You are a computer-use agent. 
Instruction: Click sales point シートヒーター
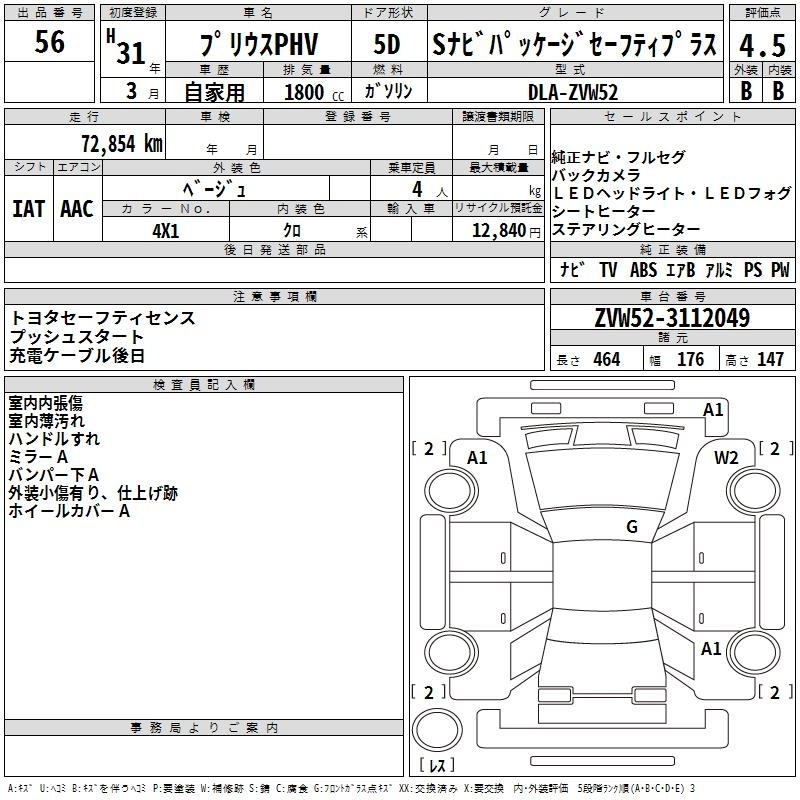pos(604,211)
